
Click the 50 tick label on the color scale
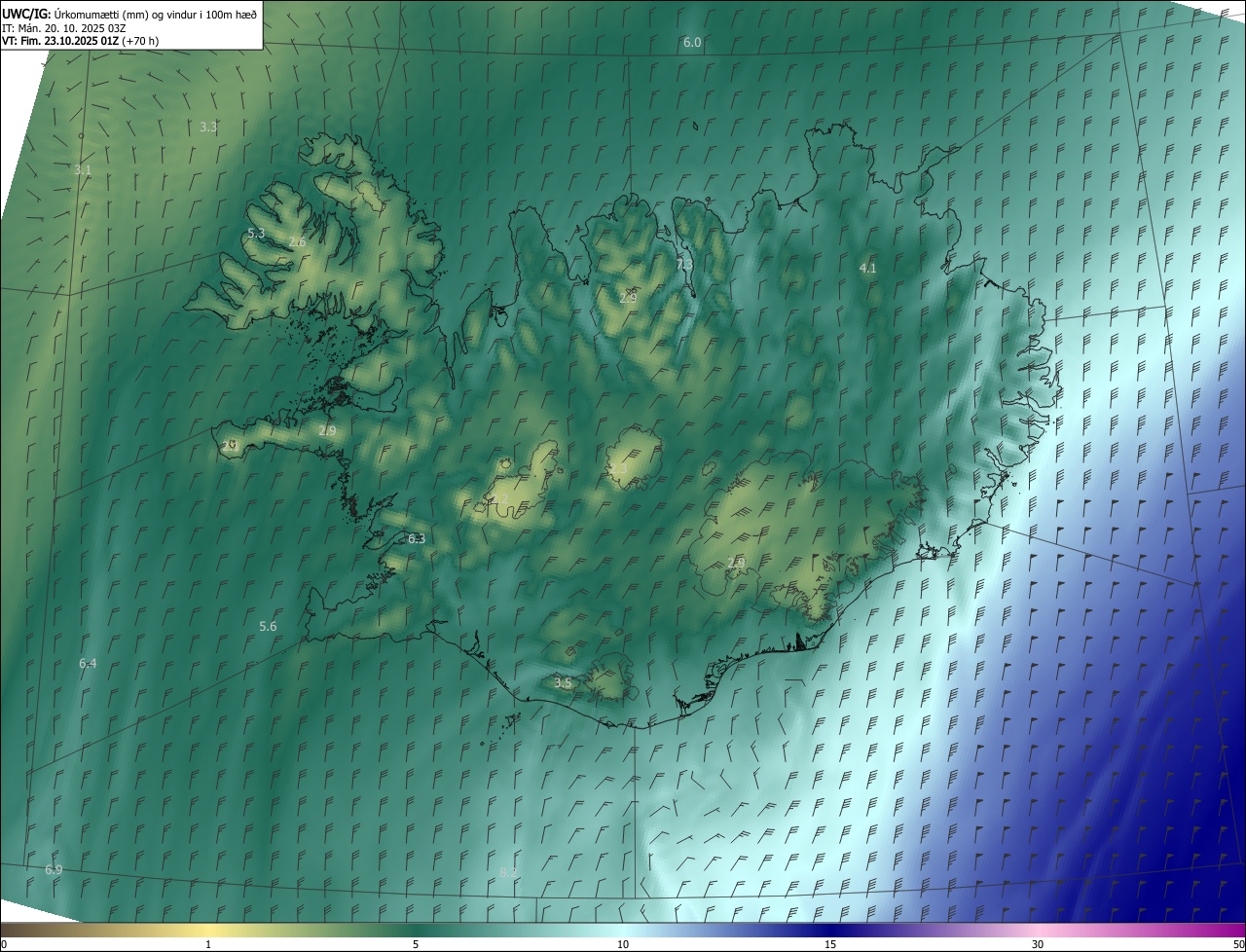point(1238,944)
